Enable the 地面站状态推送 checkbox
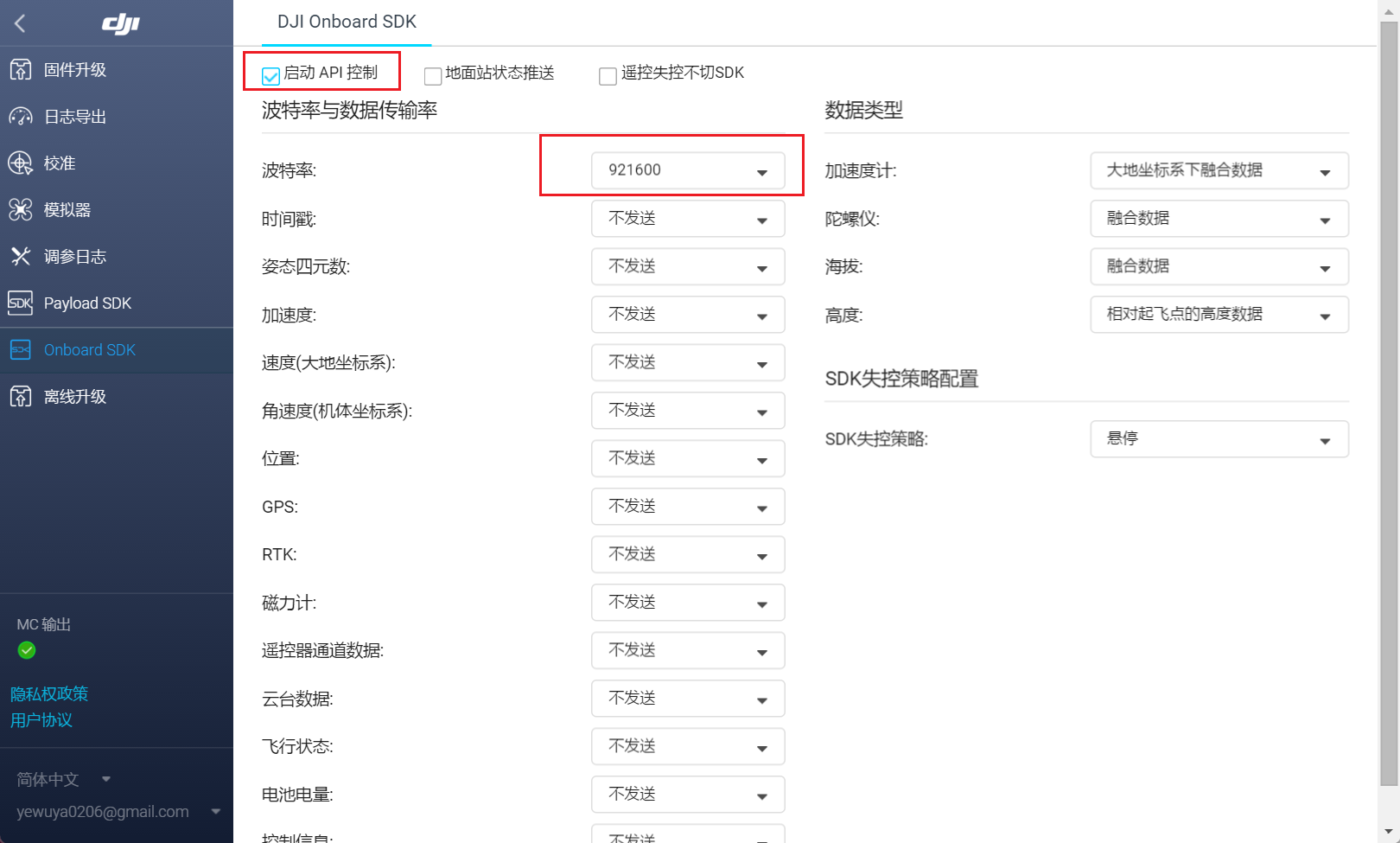This screenshot has width=1400, height=843. (x=433, y=76)
